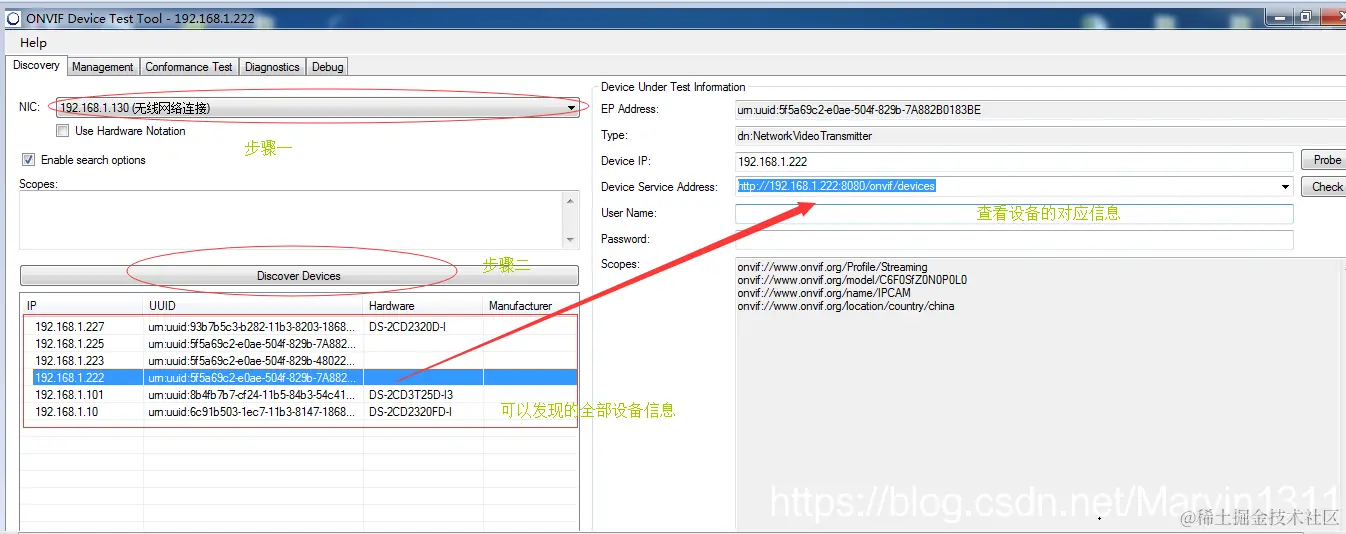Click the Password input field
Image resolution: width=1346 pixels, height=534 pixels.
1014,239
